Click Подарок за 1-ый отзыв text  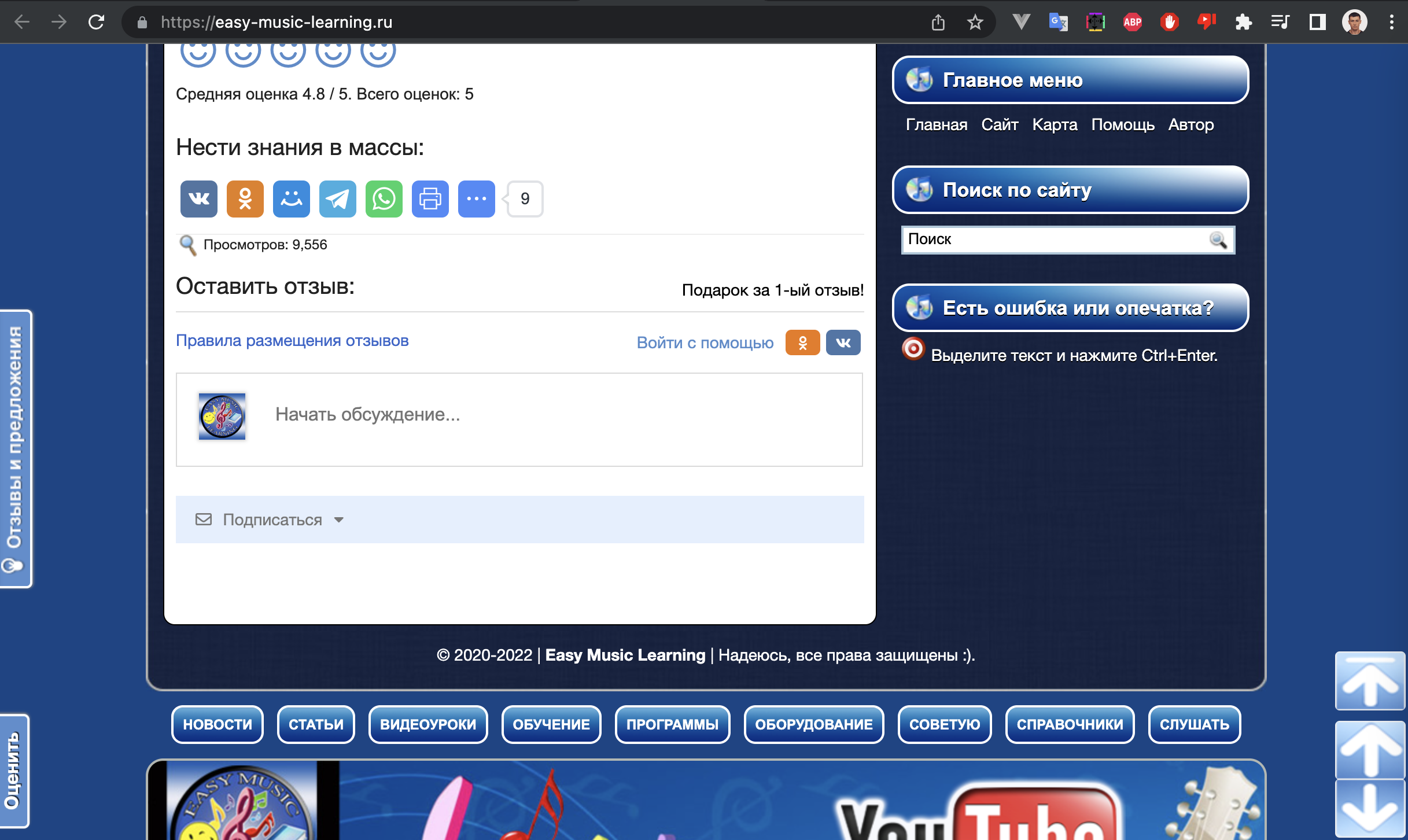pyautogui.click(x=772, y=290)
